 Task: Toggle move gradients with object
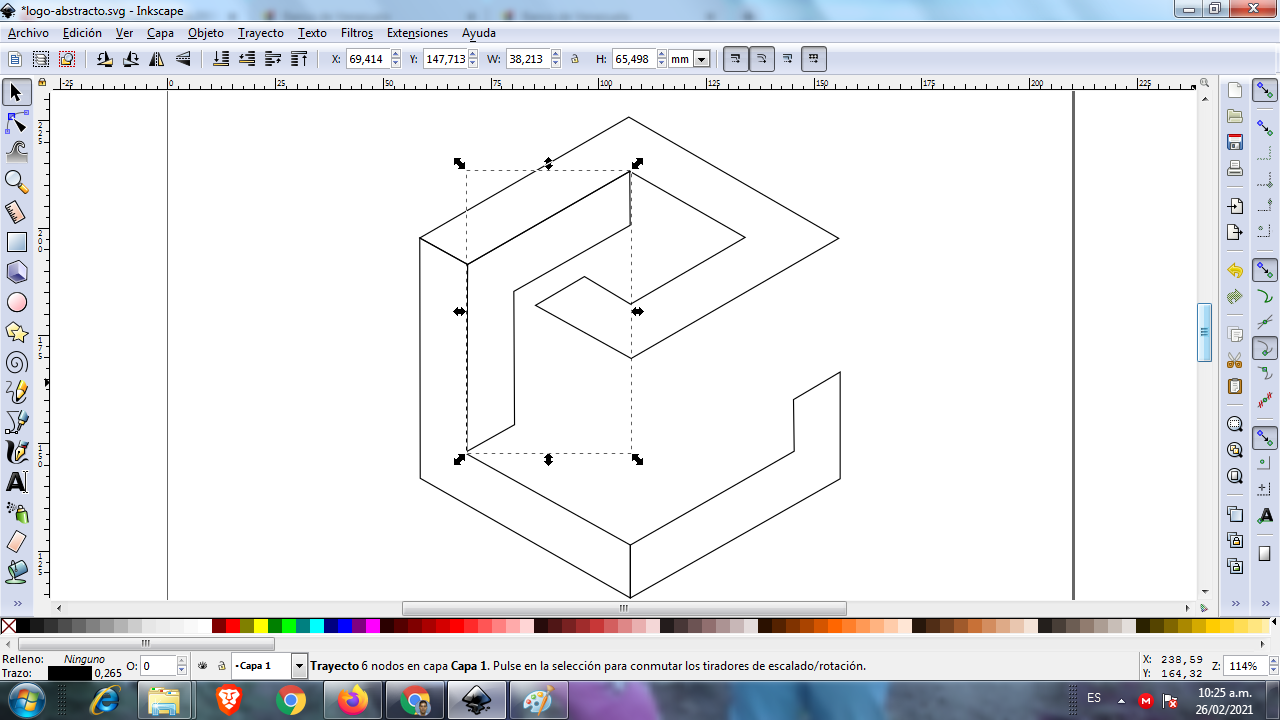788,59
